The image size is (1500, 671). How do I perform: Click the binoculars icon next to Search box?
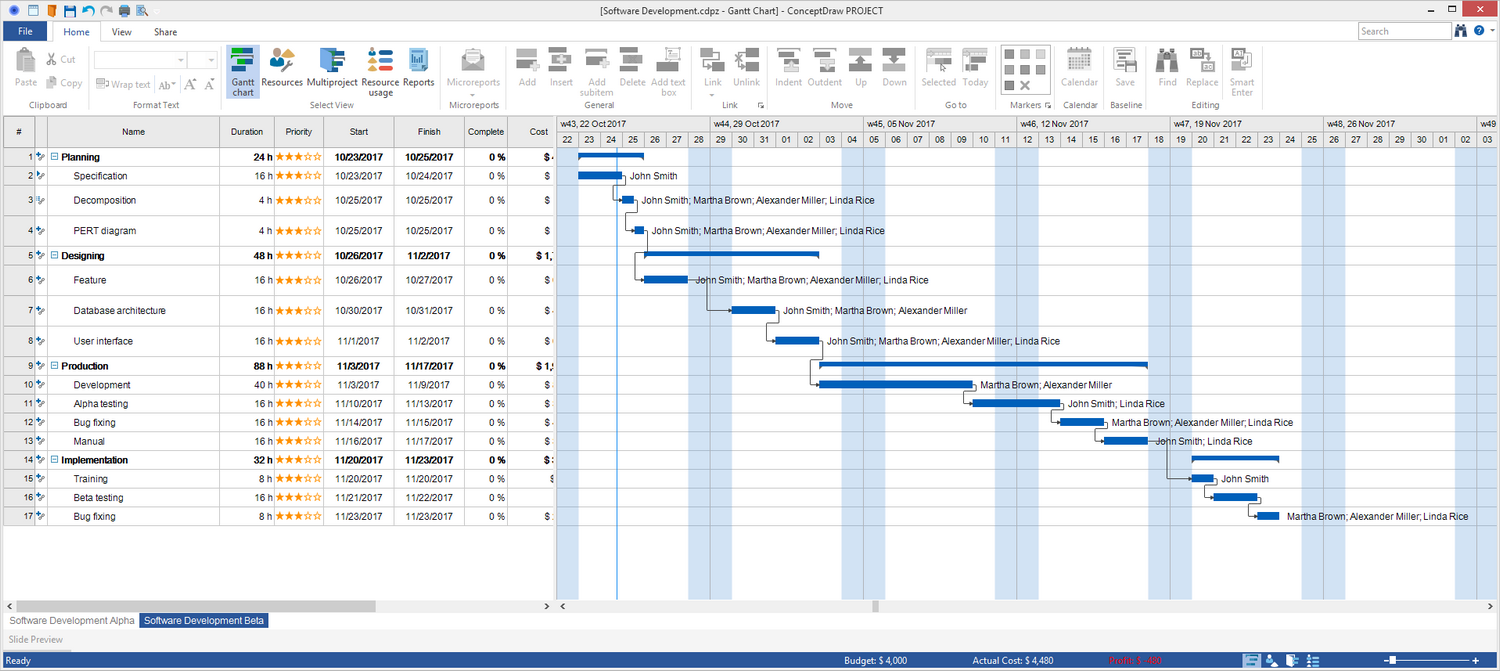pyautogui.click(x=1461, y=31)
